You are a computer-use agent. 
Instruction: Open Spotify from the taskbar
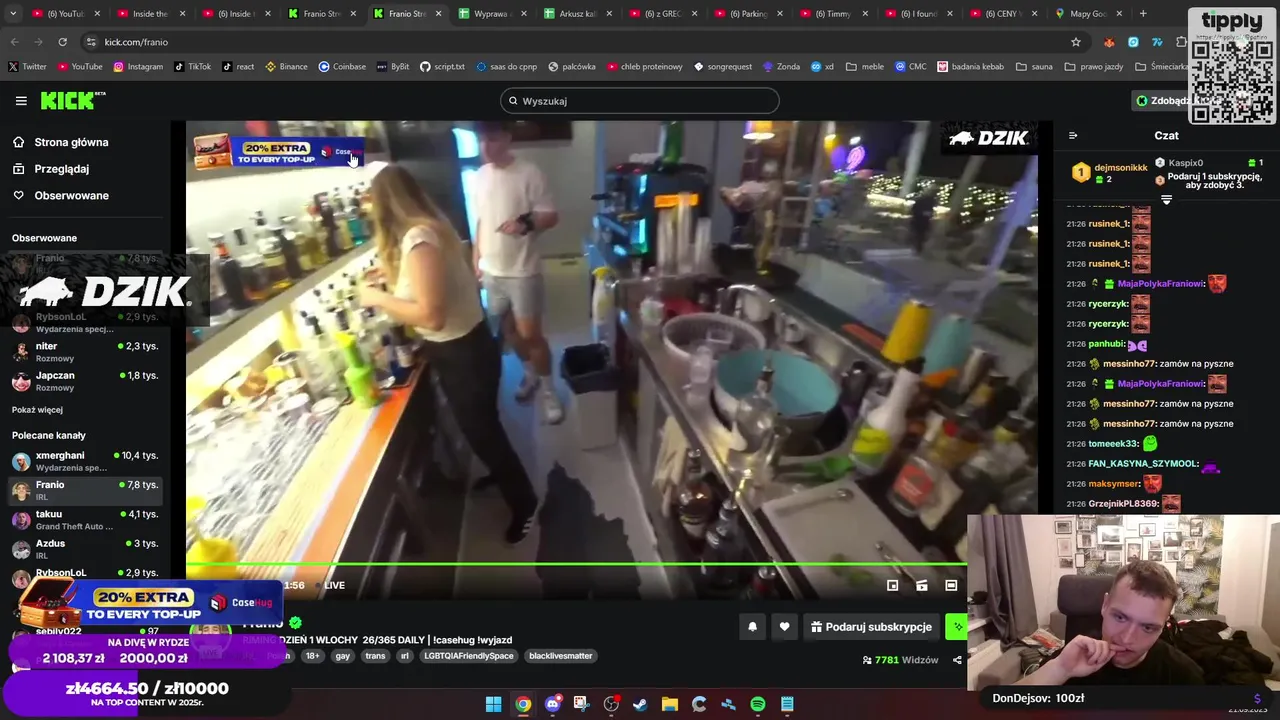tap(758, 704)
